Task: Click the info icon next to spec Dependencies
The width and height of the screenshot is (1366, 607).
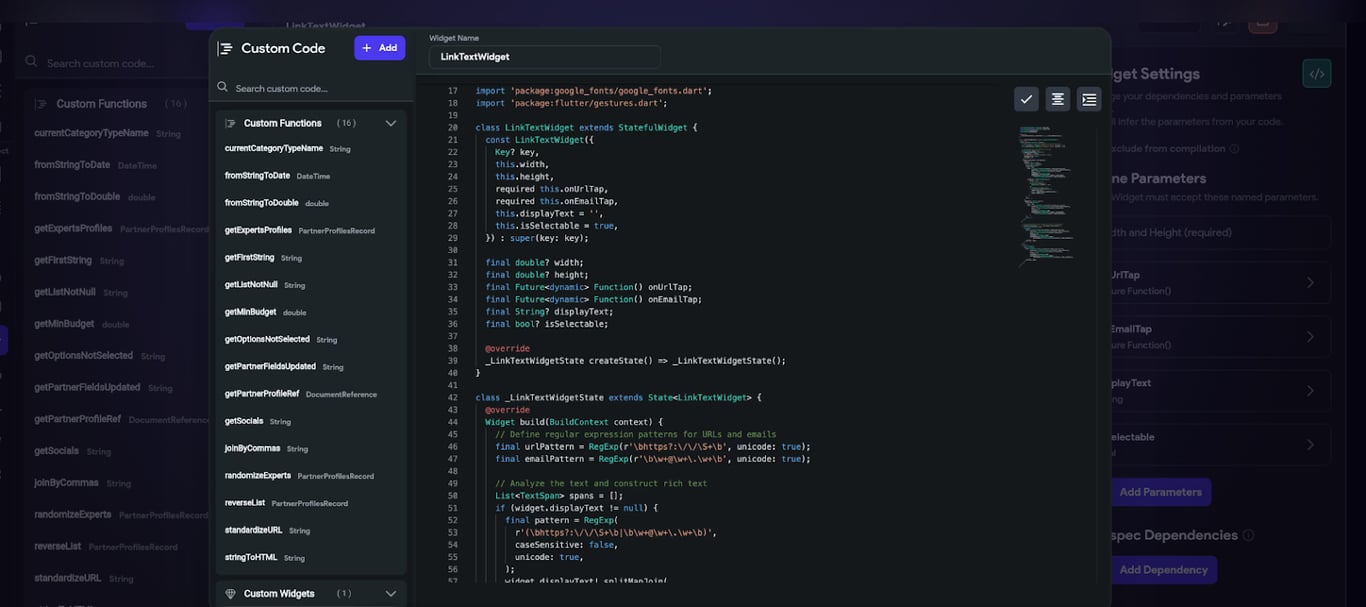Action: coord(1248,535)
